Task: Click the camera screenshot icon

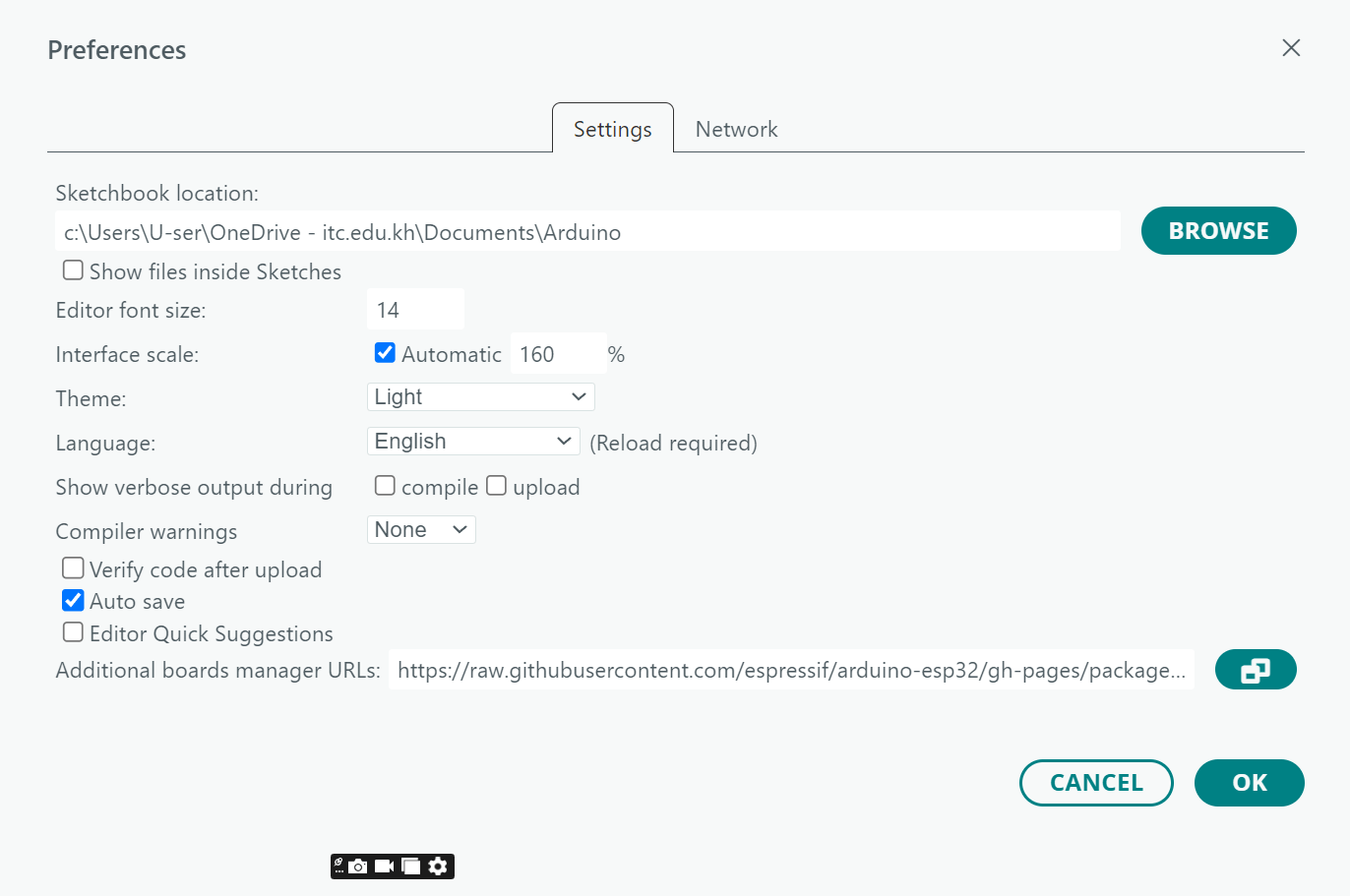Action: pyautogui.click(x=358, y=866)
